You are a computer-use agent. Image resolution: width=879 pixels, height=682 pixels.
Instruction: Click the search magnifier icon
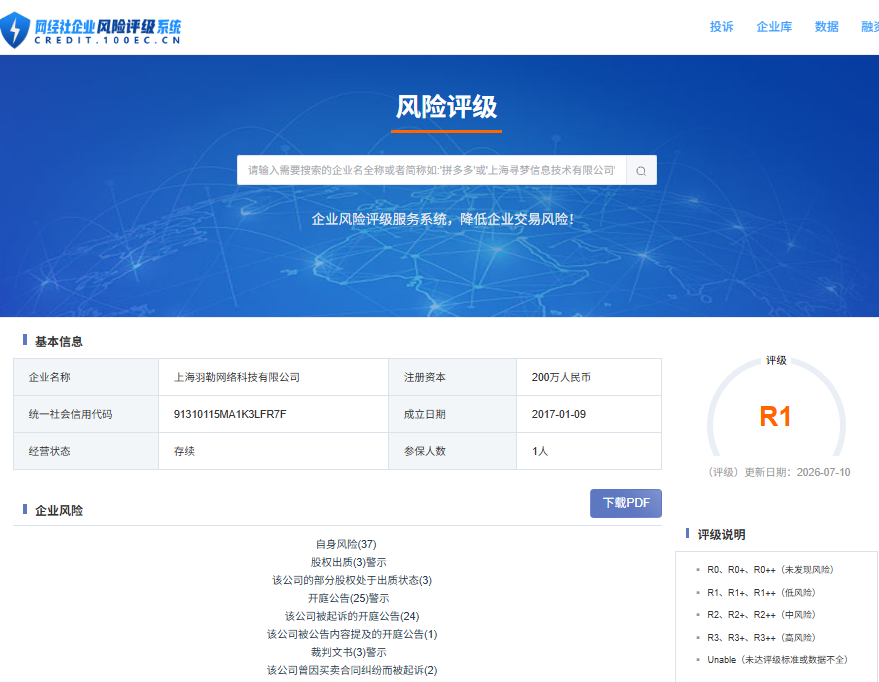tap(641, 170)
